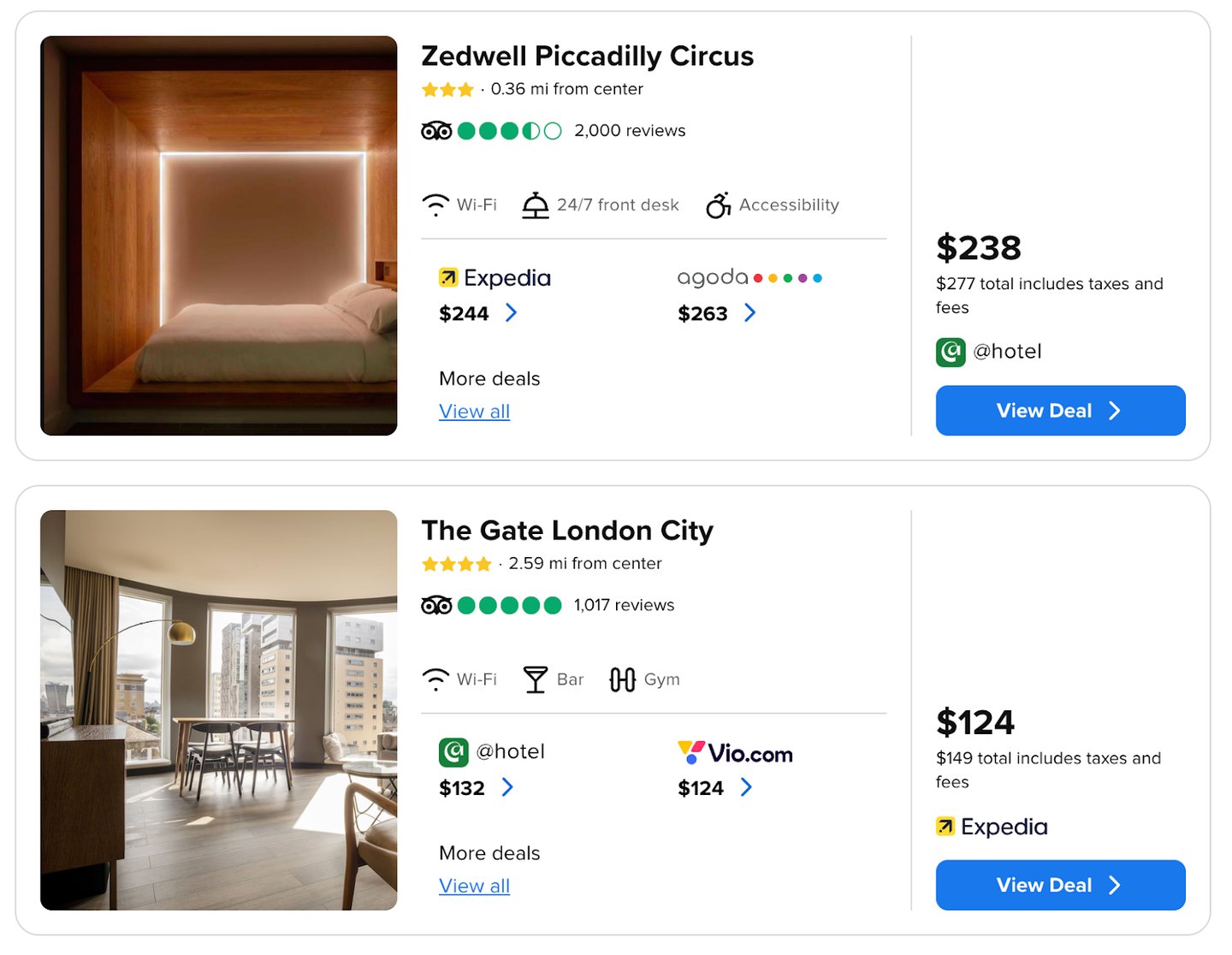Viewport: 1232px width, 955px height.
Task: Click the Accessibility wheelchair icon for Zedwell
Action: (x=718, y=205)
